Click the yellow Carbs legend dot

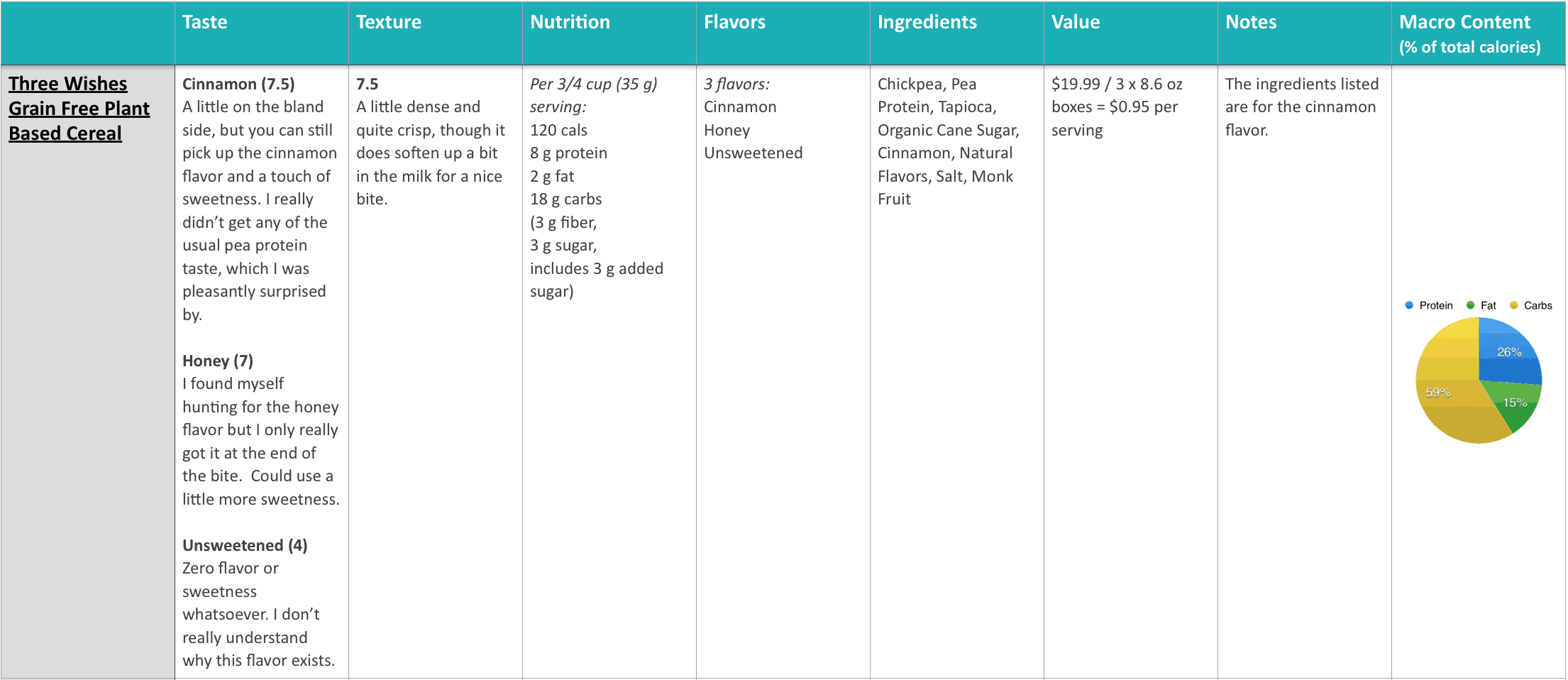1513,305
